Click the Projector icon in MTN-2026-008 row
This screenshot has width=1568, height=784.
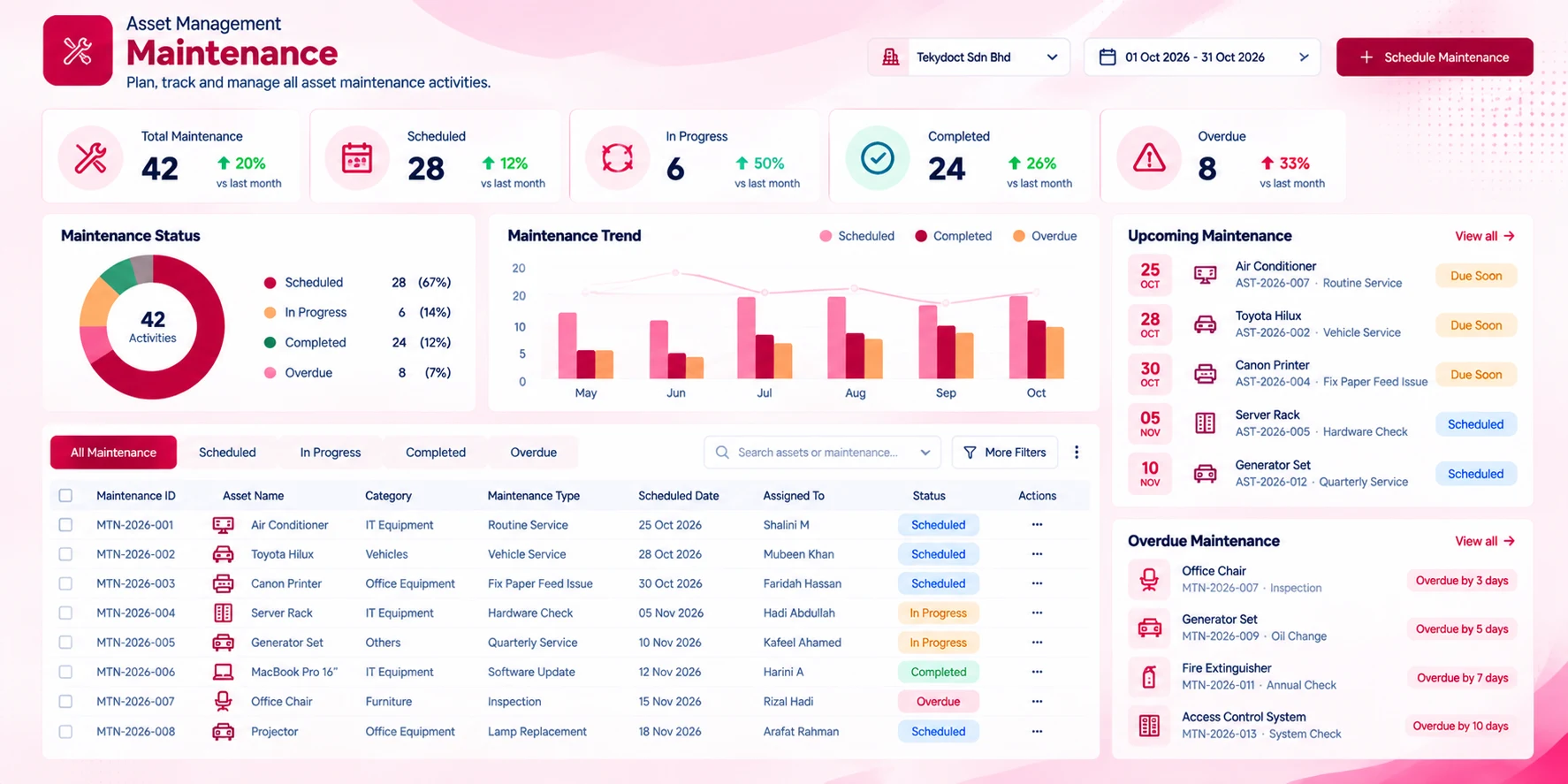click(223, 732)
